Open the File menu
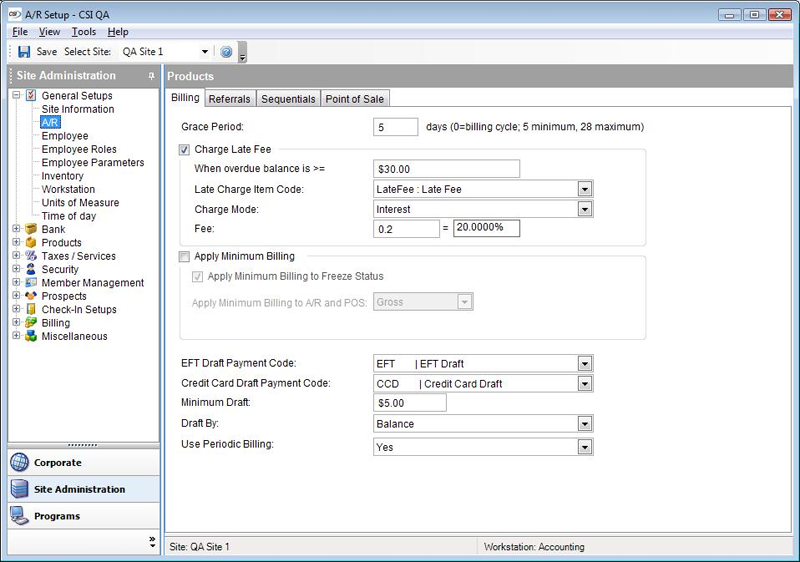Image resolution: width=800 pixels, height=562 pixels. pos(20,32)
